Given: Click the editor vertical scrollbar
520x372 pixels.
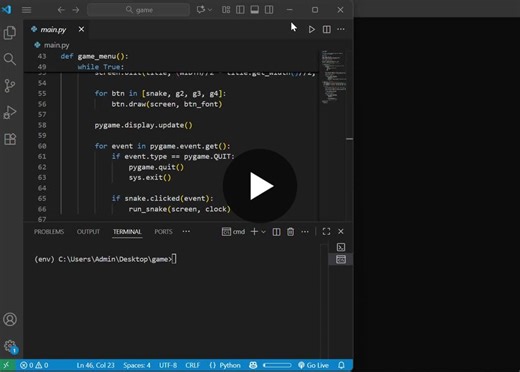Looking at the screenshot, I should [x=349, y=135].
